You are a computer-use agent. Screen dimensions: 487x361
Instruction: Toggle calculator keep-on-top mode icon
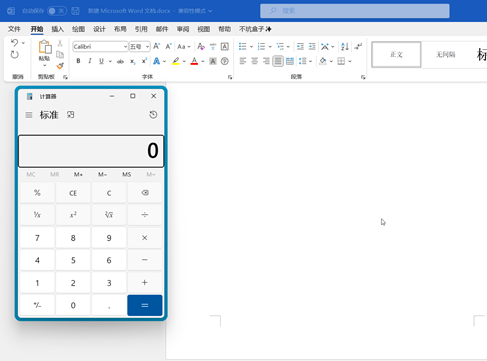pyautogui.click(x=70, y=115)
